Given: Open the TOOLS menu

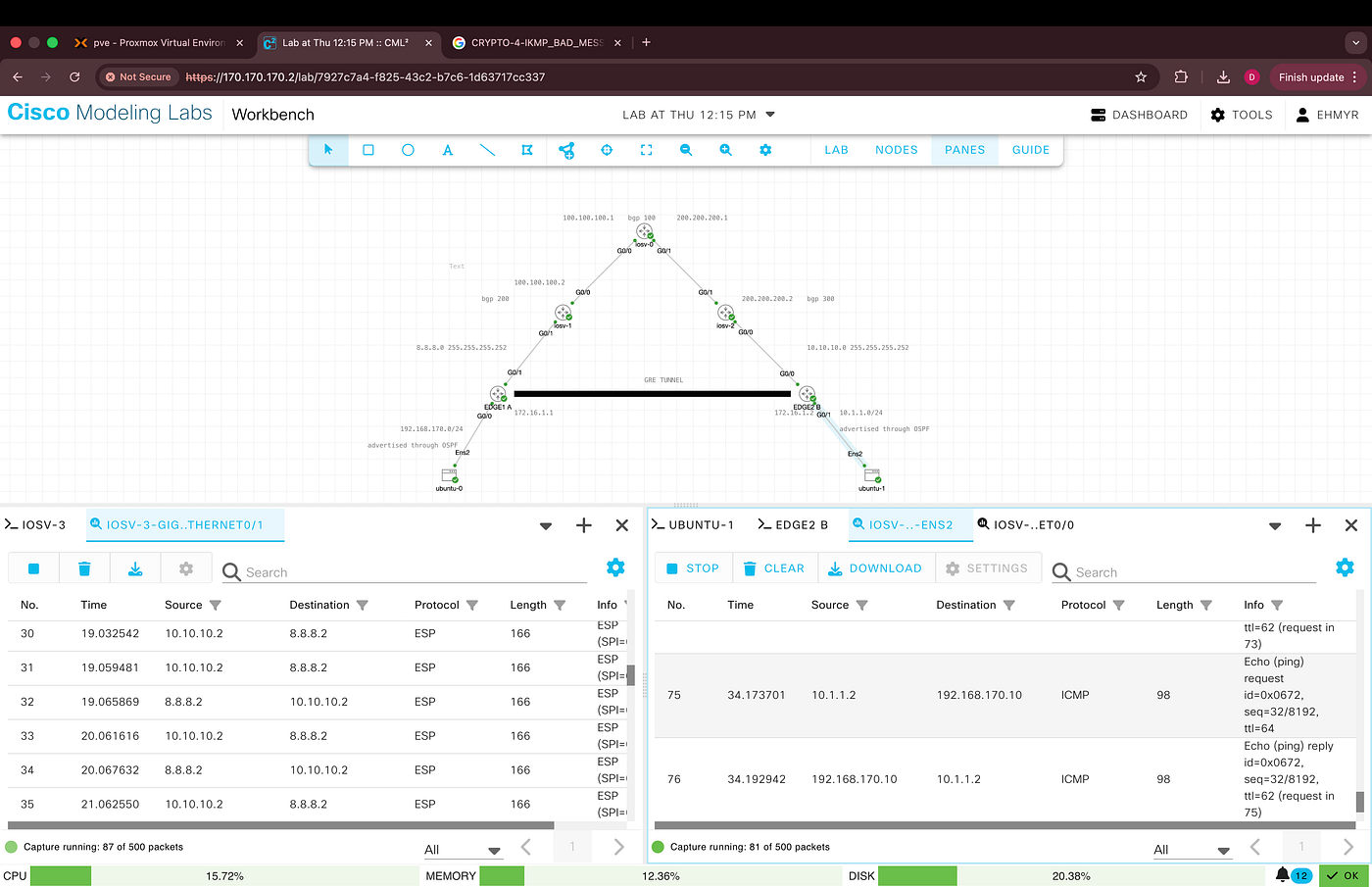Looking at the screenshot, I should point(1242,115).
